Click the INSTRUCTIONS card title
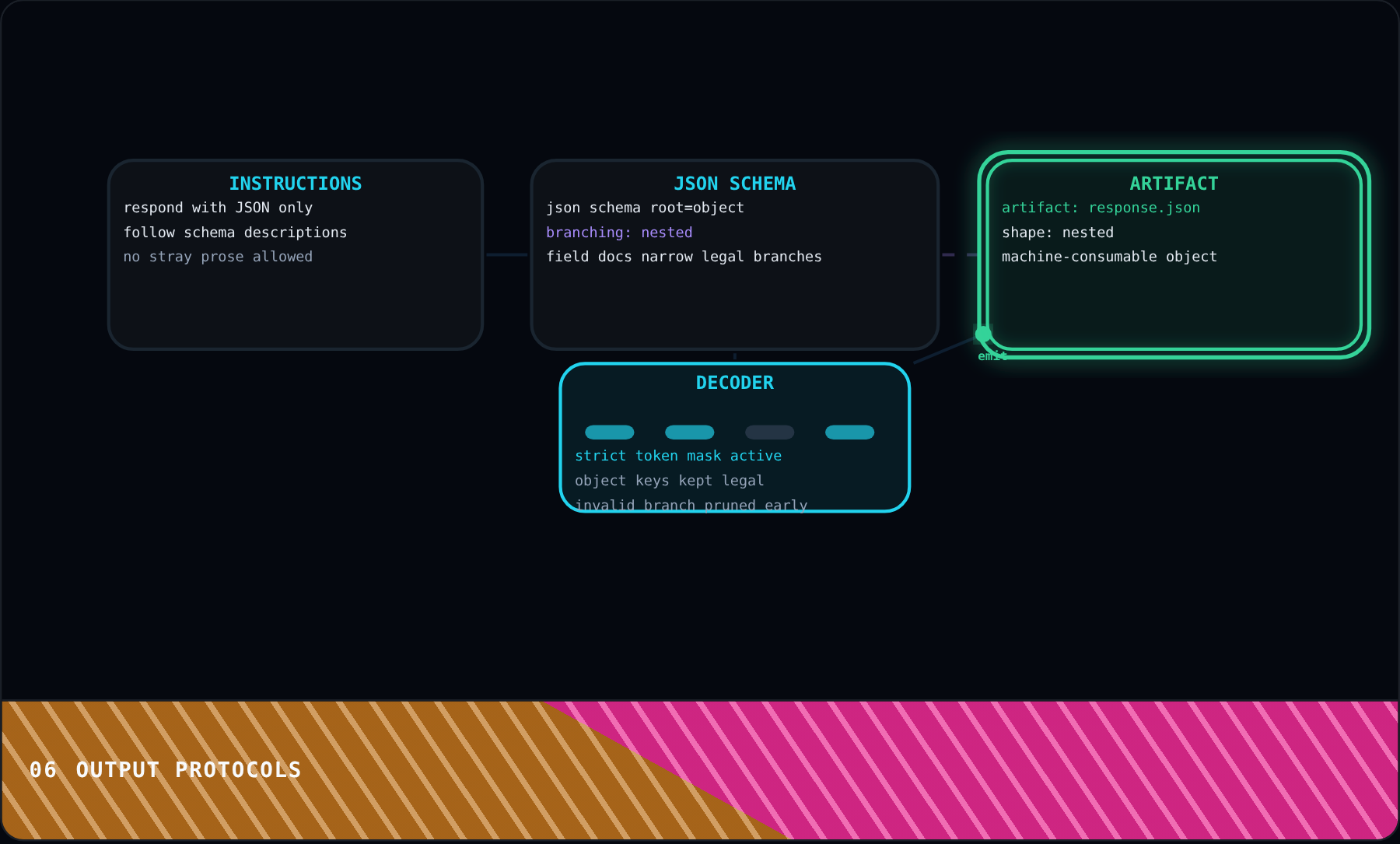The width and height of the screenshot is (1400, 844). tap(296, 184)
